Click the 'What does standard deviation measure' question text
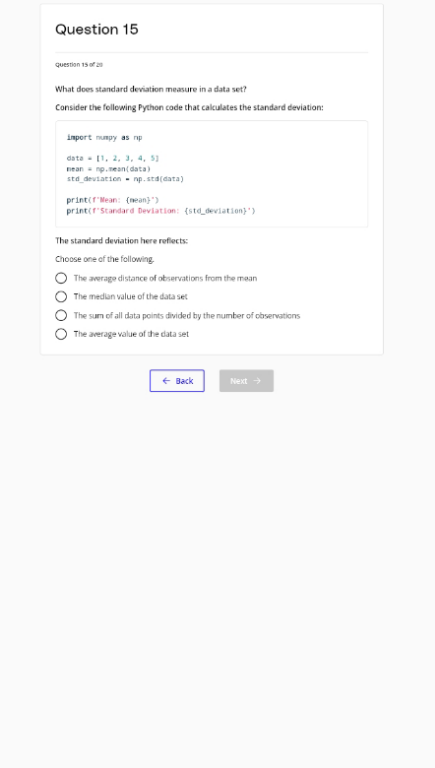This screenshot has width=435, height=768. (151, 89)
